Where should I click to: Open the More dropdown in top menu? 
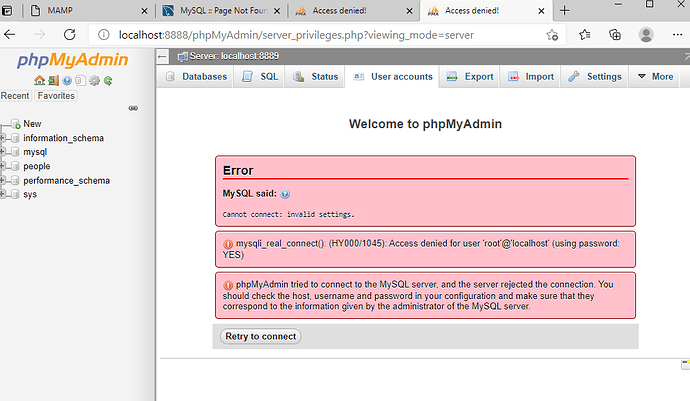tap(655, 77)
